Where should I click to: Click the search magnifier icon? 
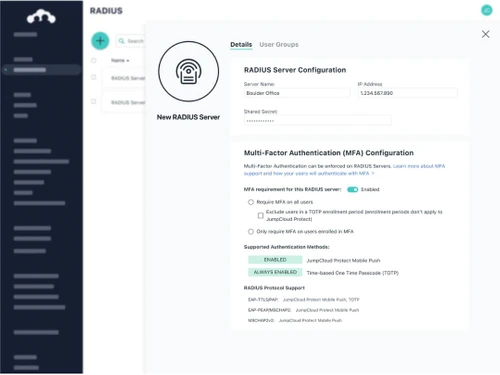(x=122, y=41)
